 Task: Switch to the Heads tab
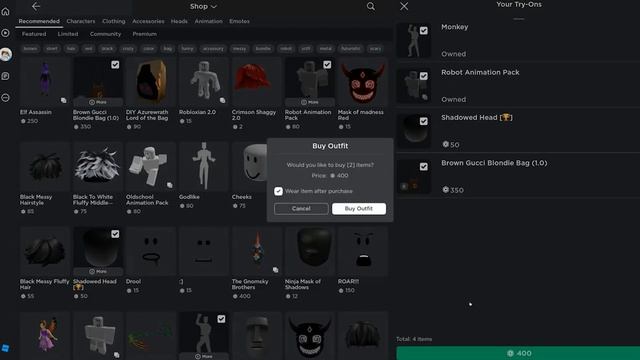click(x=179, y=21)
